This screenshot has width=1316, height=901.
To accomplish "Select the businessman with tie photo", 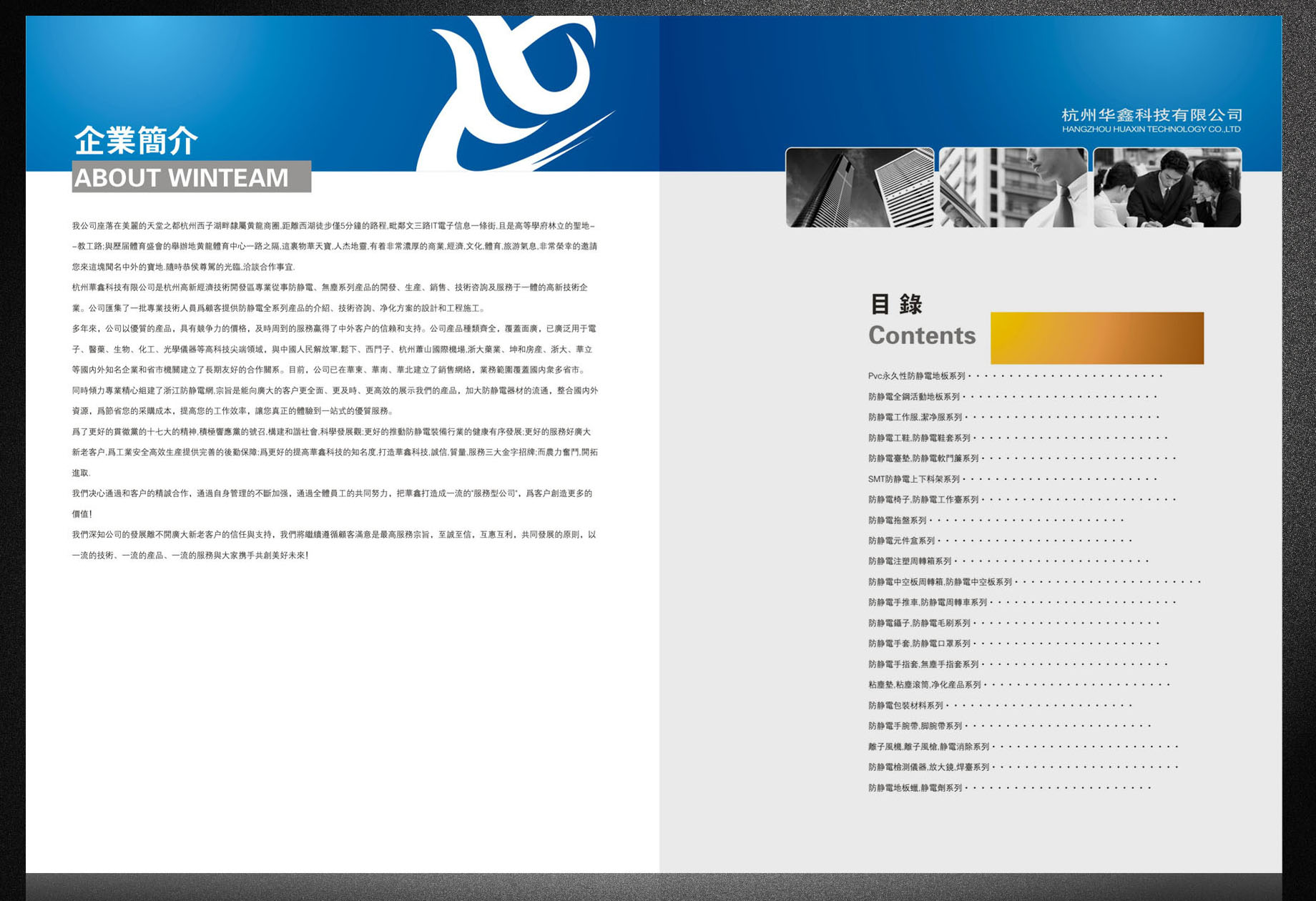I will 1013,187.
